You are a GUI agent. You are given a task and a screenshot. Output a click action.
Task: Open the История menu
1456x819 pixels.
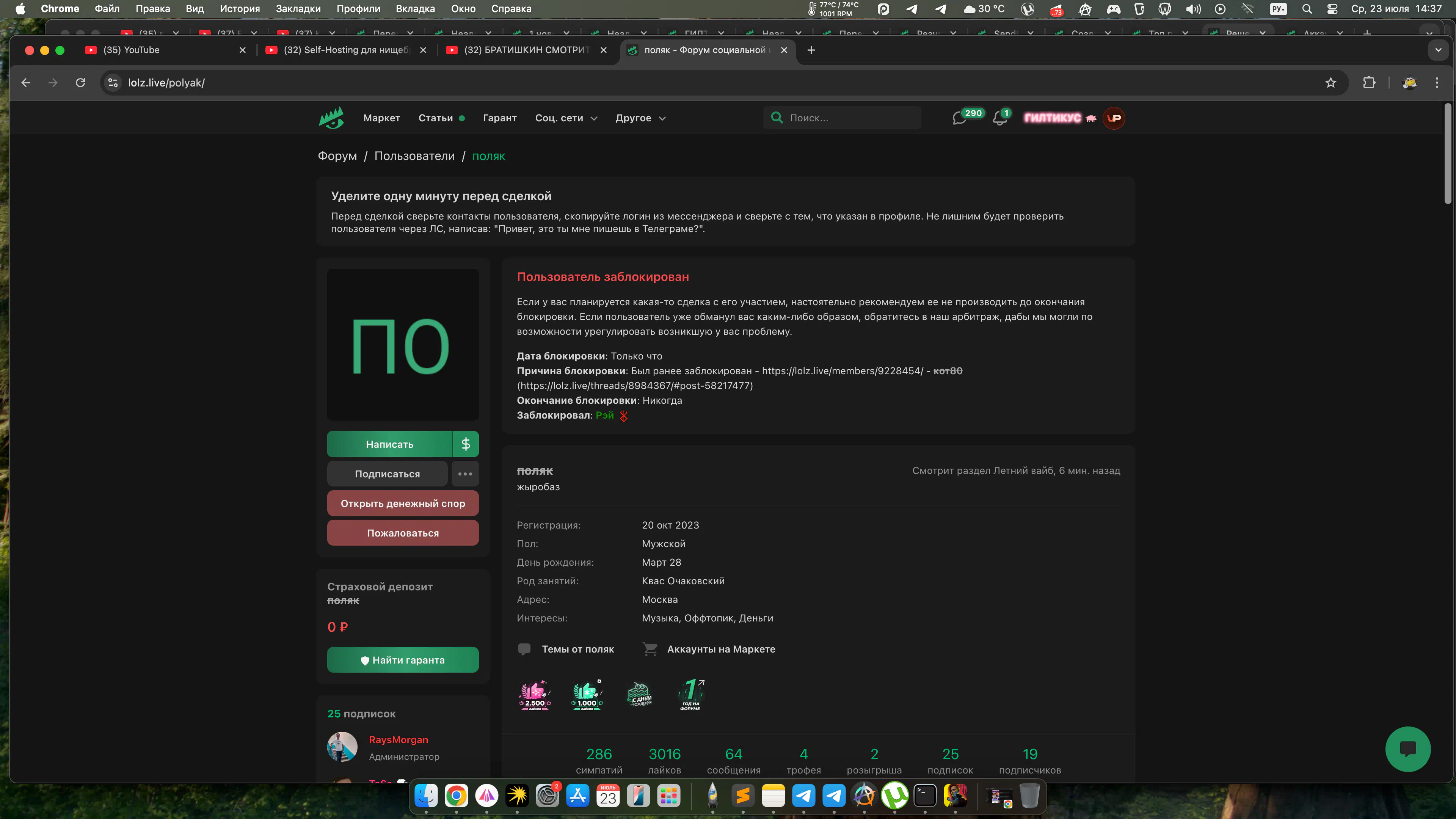(240, 8)
